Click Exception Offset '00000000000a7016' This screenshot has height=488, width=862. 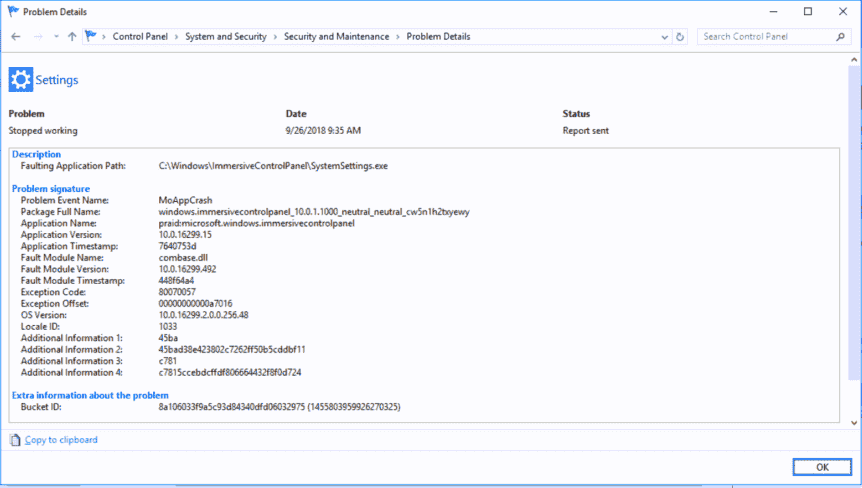tap(195, 304)
